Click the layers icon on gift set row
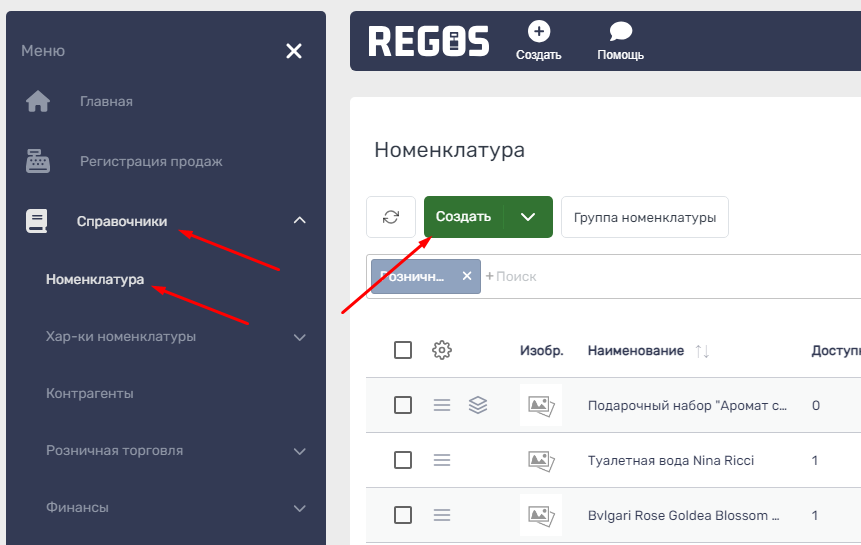Viewport: 861px width, 545px height. (x=478, y=405)
